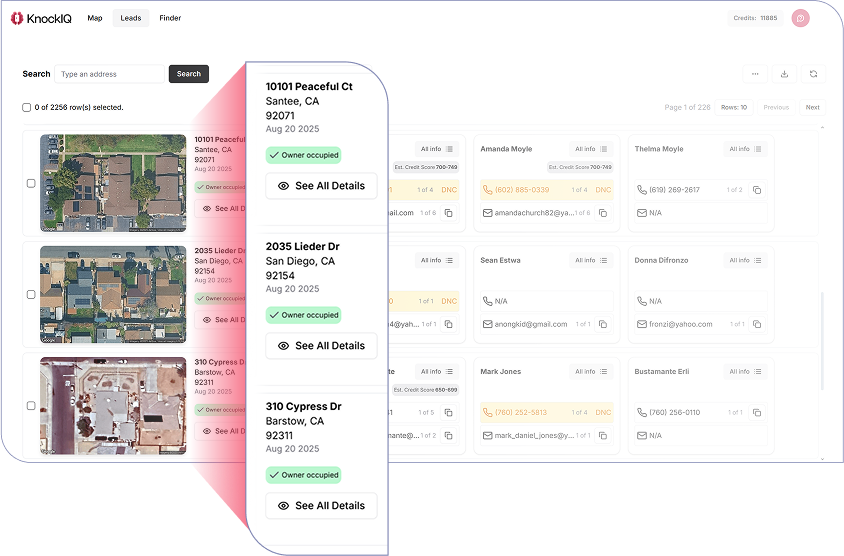Click the refresh icon at top right
Screen dimensions: 844x556
pyautogui.click(x=814, y=74)
